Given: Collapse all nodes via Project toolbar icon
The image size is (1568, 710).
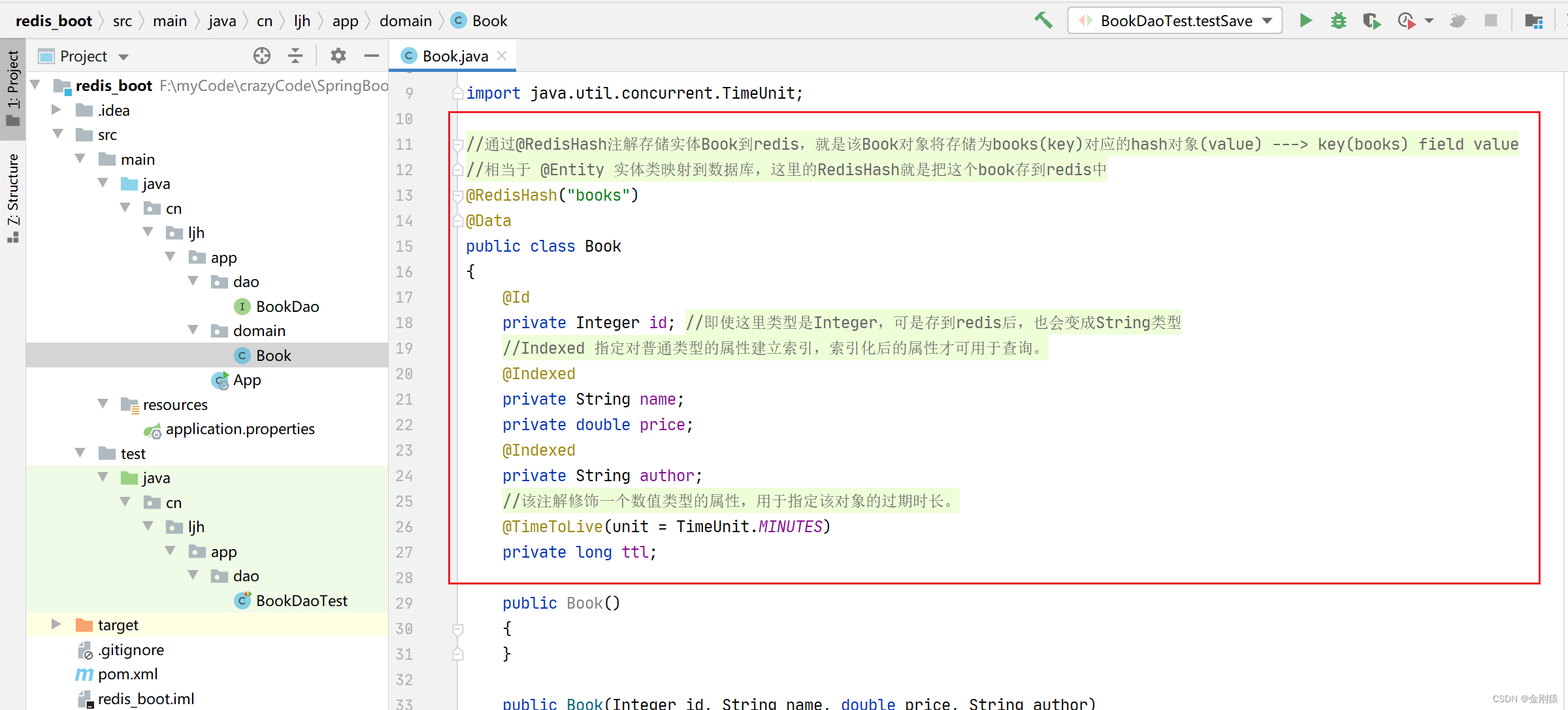Looking at the screenshot, I should click(x=295, y=56).
